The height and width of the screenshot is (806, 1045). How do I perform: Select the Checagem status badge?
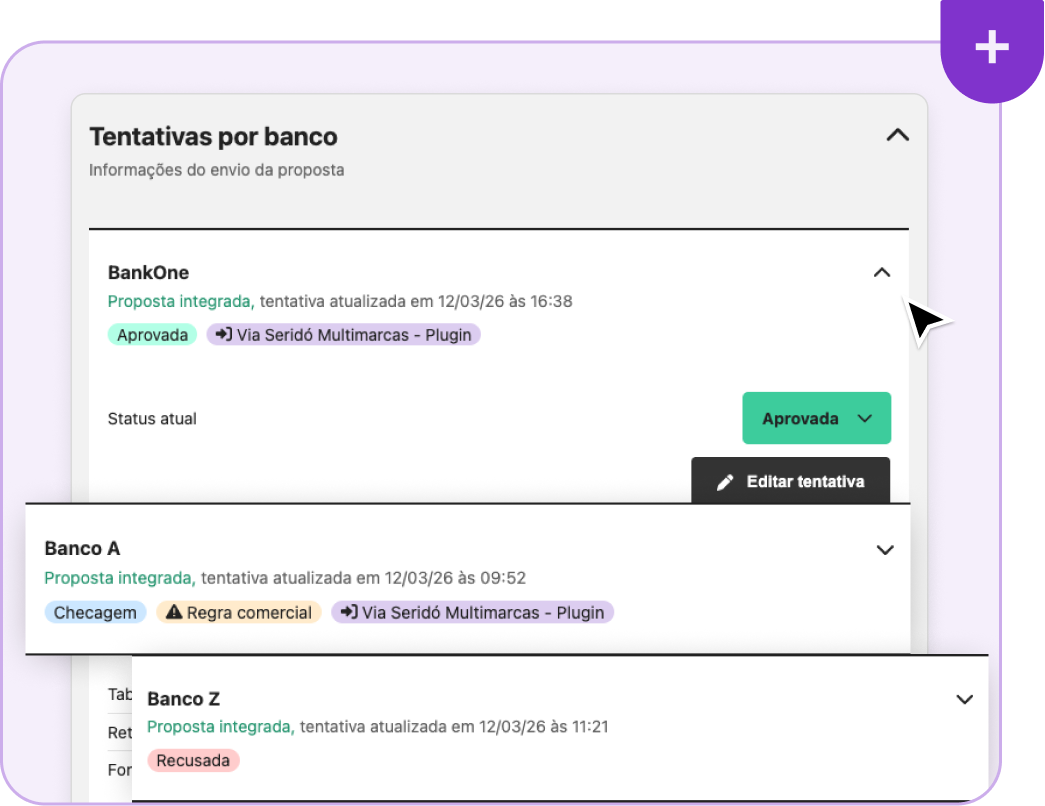(95, 612)
